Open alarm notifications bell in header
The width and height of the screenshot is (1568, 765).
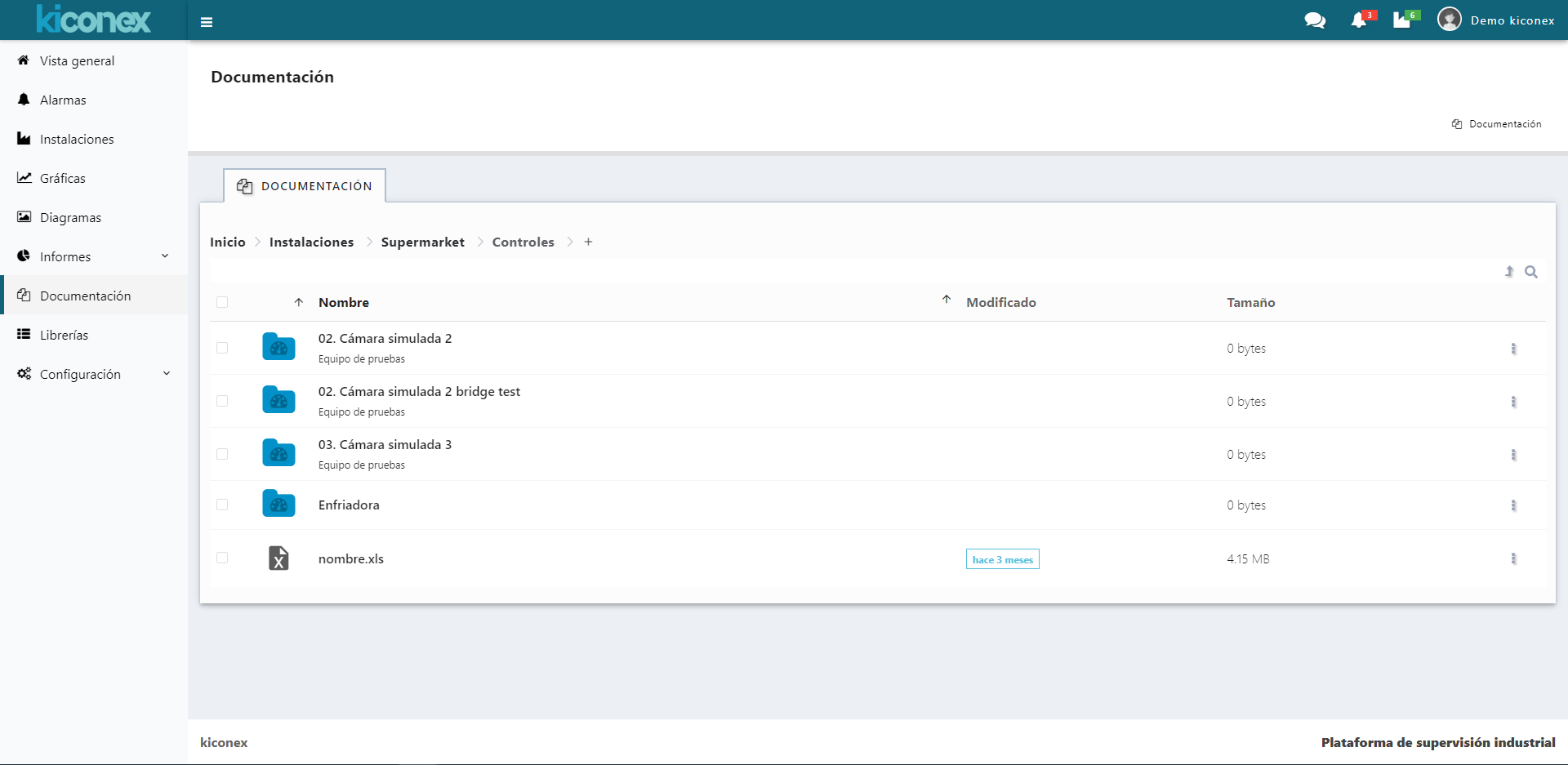(1359, 20)
